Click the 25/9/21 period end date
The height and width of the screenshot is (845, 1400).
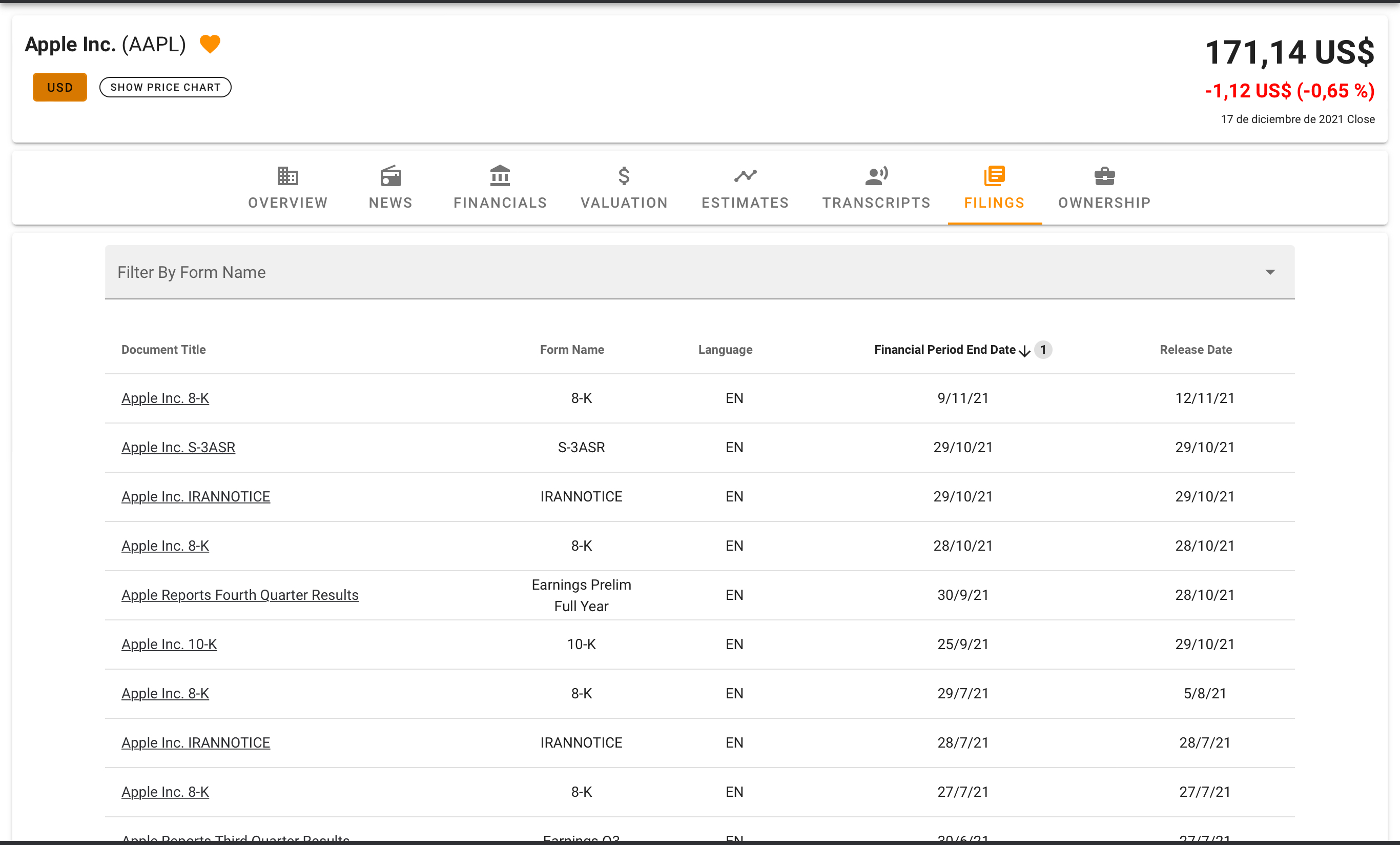[962, 645]
